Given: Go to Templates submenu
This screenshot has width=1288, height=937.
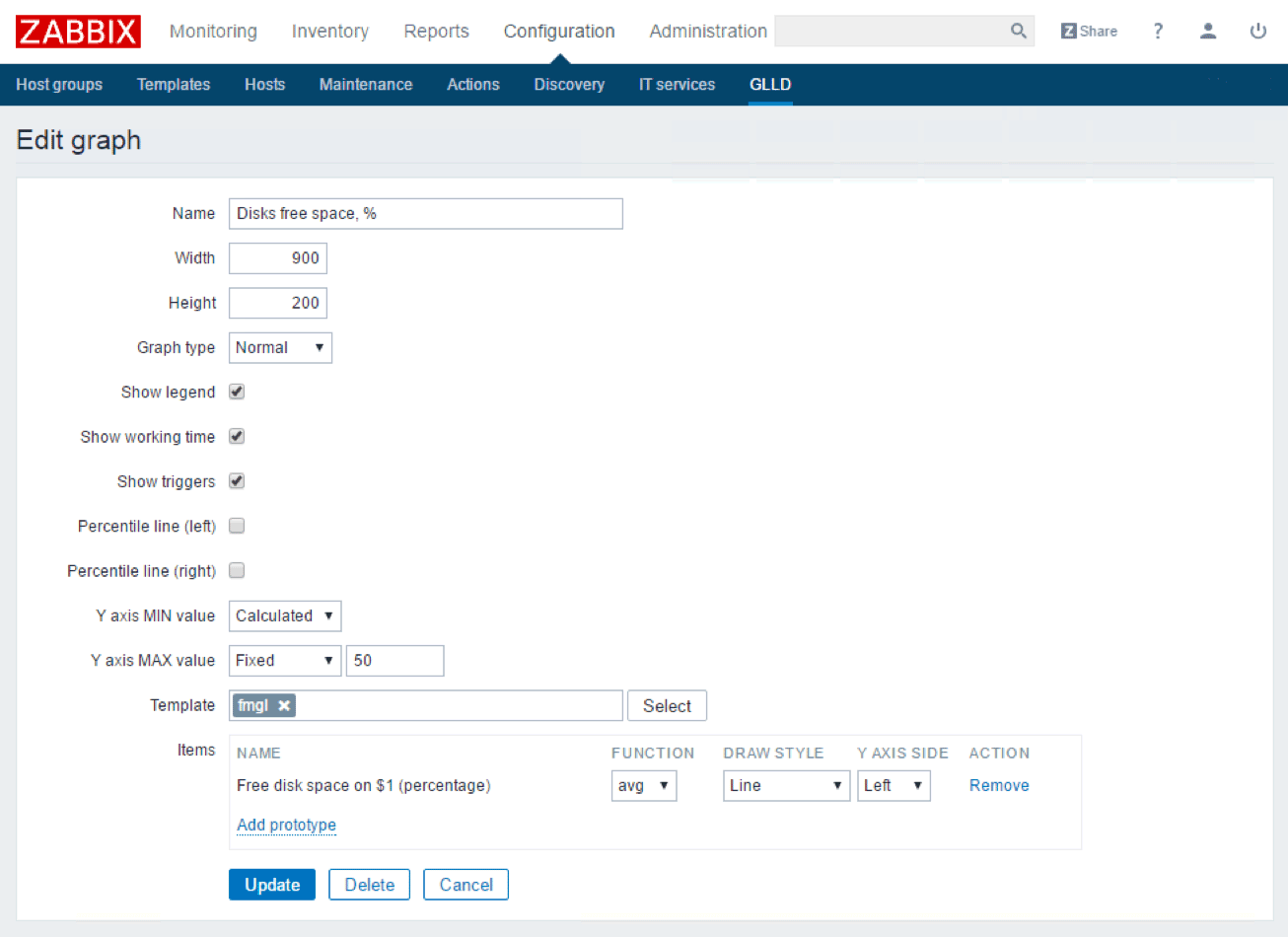Looking at the screenshot, I should (174, 85).
